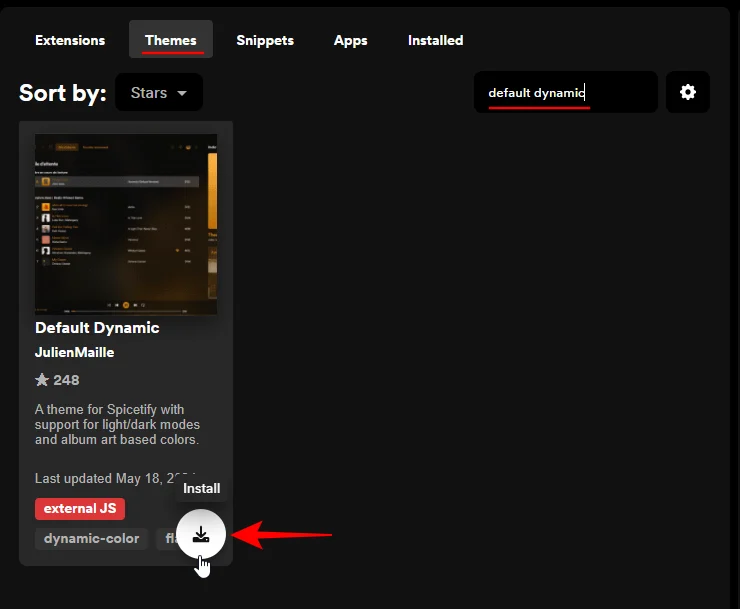The width and height of the screenshot is (740, 609).
Task: Go to the Apps tab
Action: pyautogui.click(x=350, y=40)
